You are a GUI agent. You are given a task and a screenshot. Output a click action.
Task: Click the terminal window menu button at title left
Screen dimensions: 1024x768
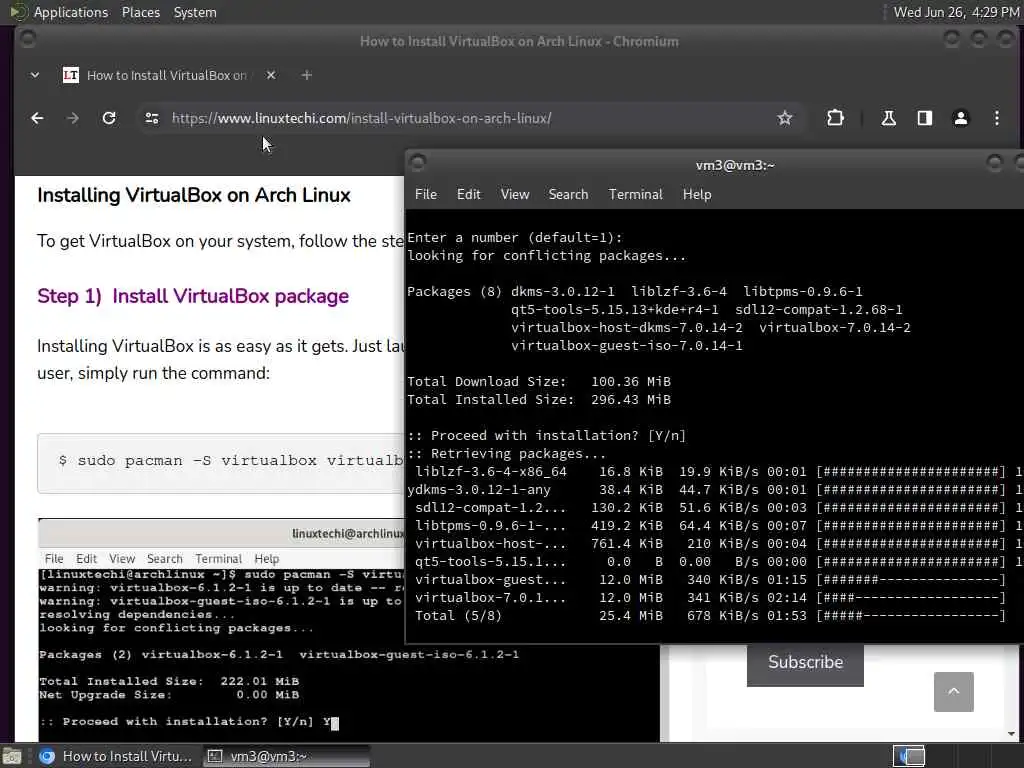click(419, 162)
